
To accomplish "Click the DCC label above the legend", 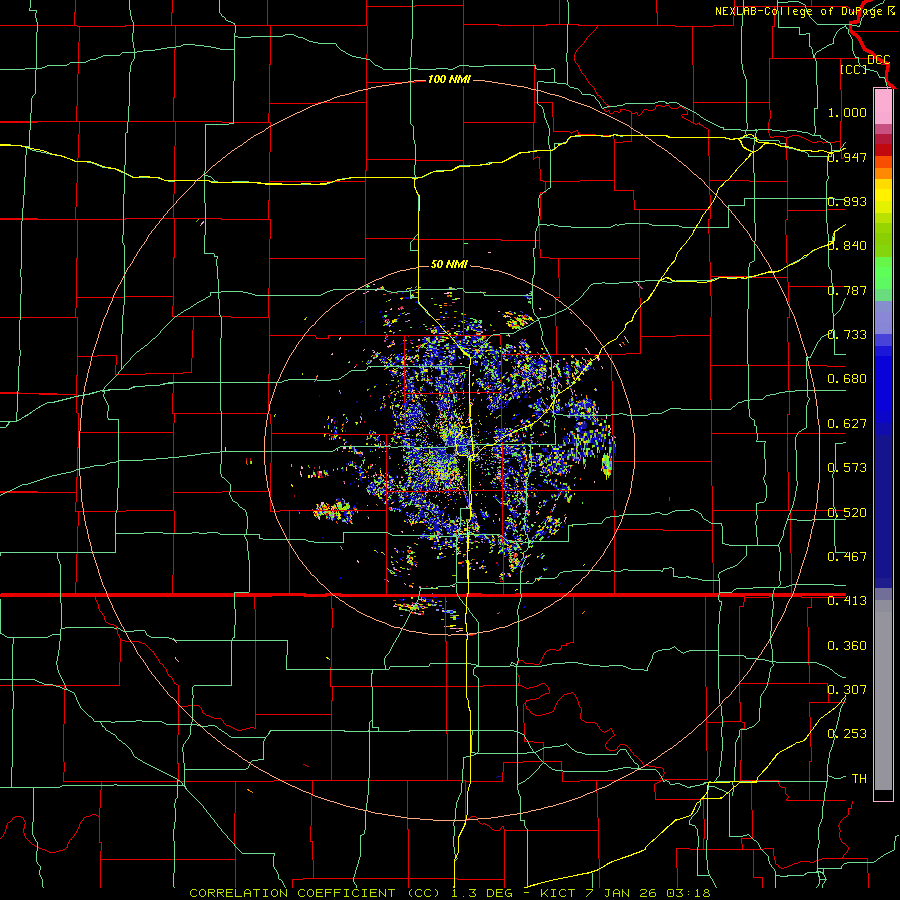I will pyautogui.click(x=879, y=60).
